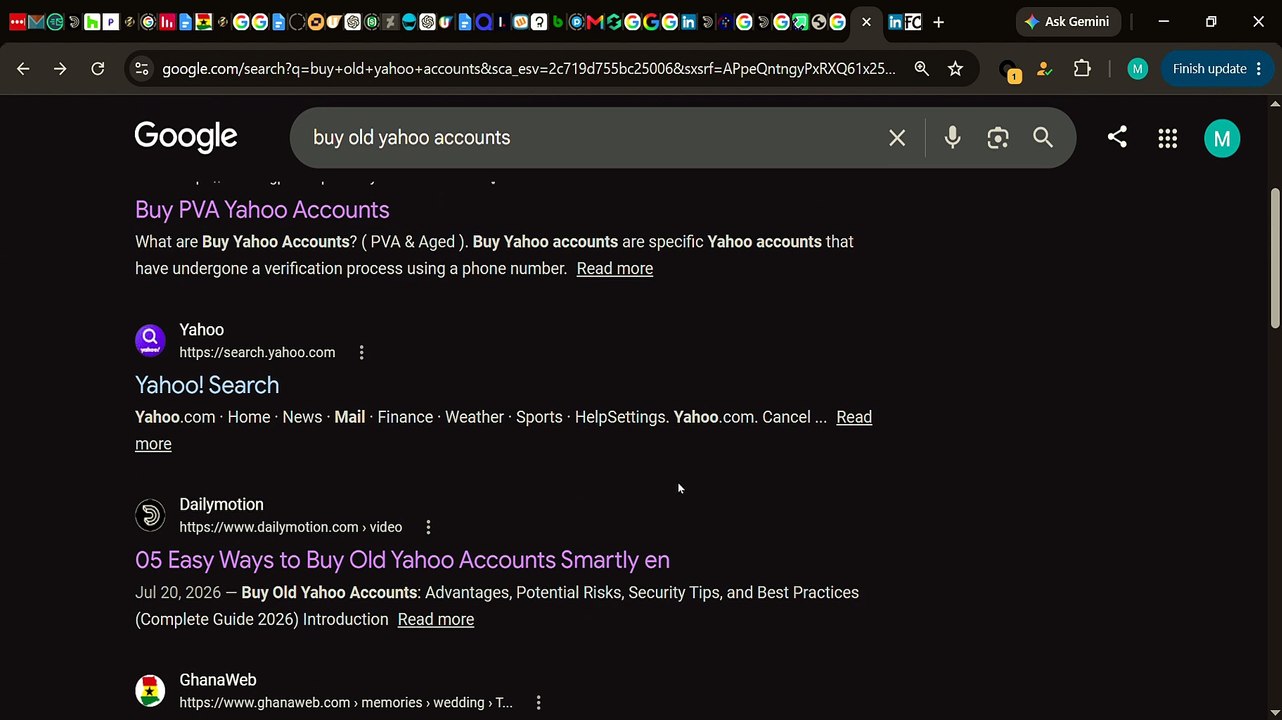Click the 'Jul 20, 2026' date text
Viewport: 1282px width, 720px height.
[178, 593]
